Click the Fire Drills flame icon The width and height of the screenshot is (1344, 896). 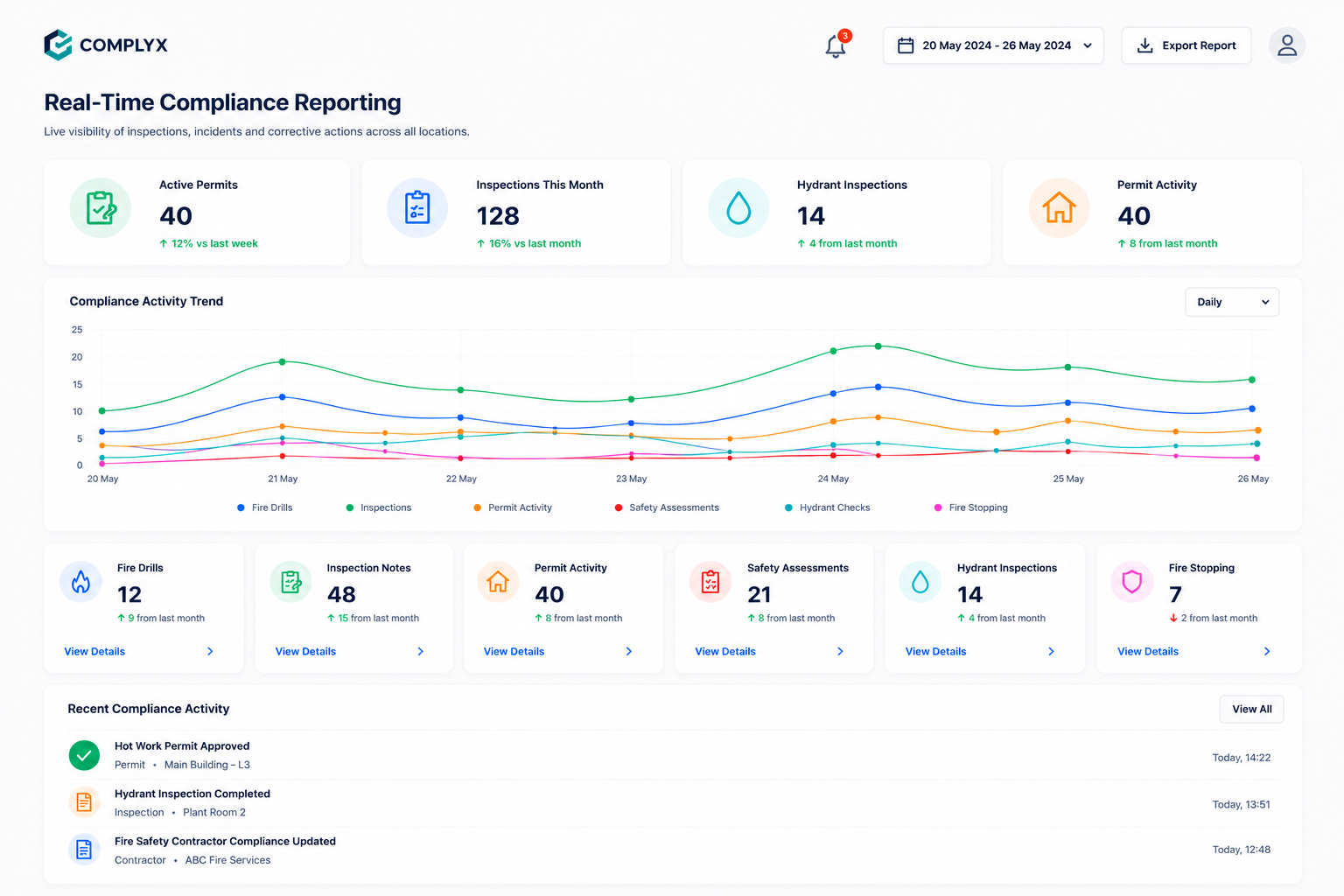click(80, 582)
